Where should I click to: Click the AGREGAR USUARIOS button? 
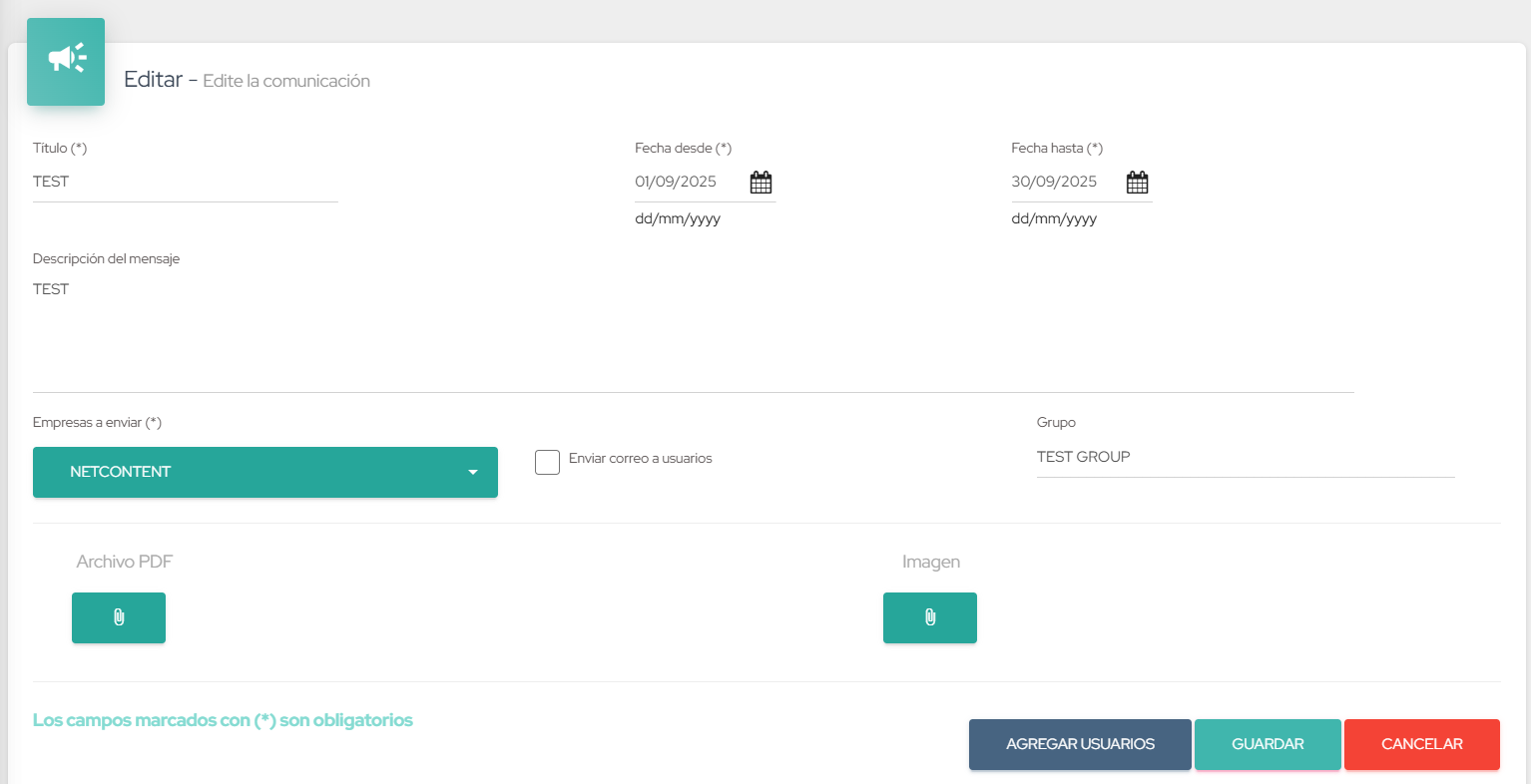click(x=1080, y=744)
